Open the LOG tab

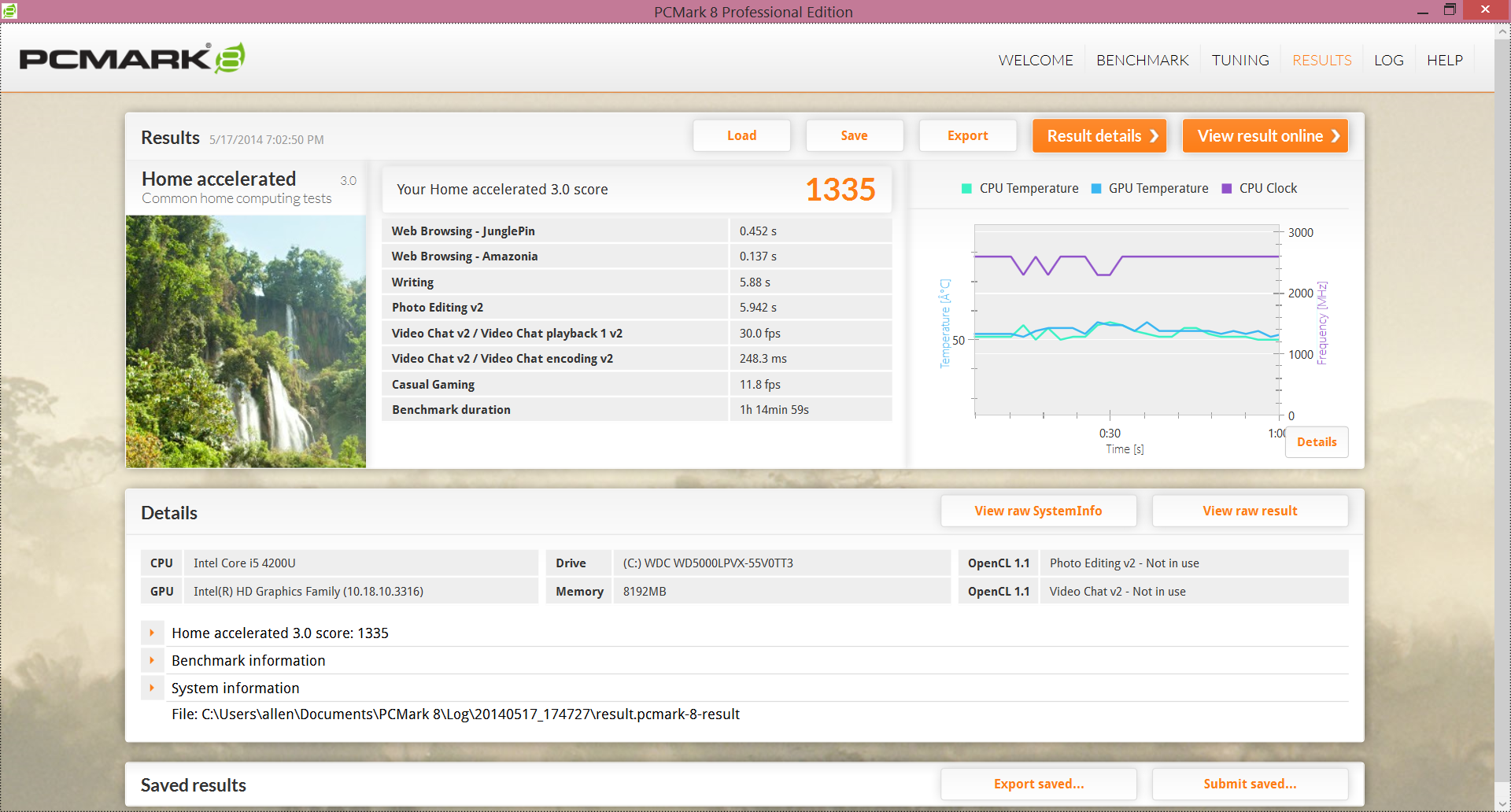point(1388,61)
